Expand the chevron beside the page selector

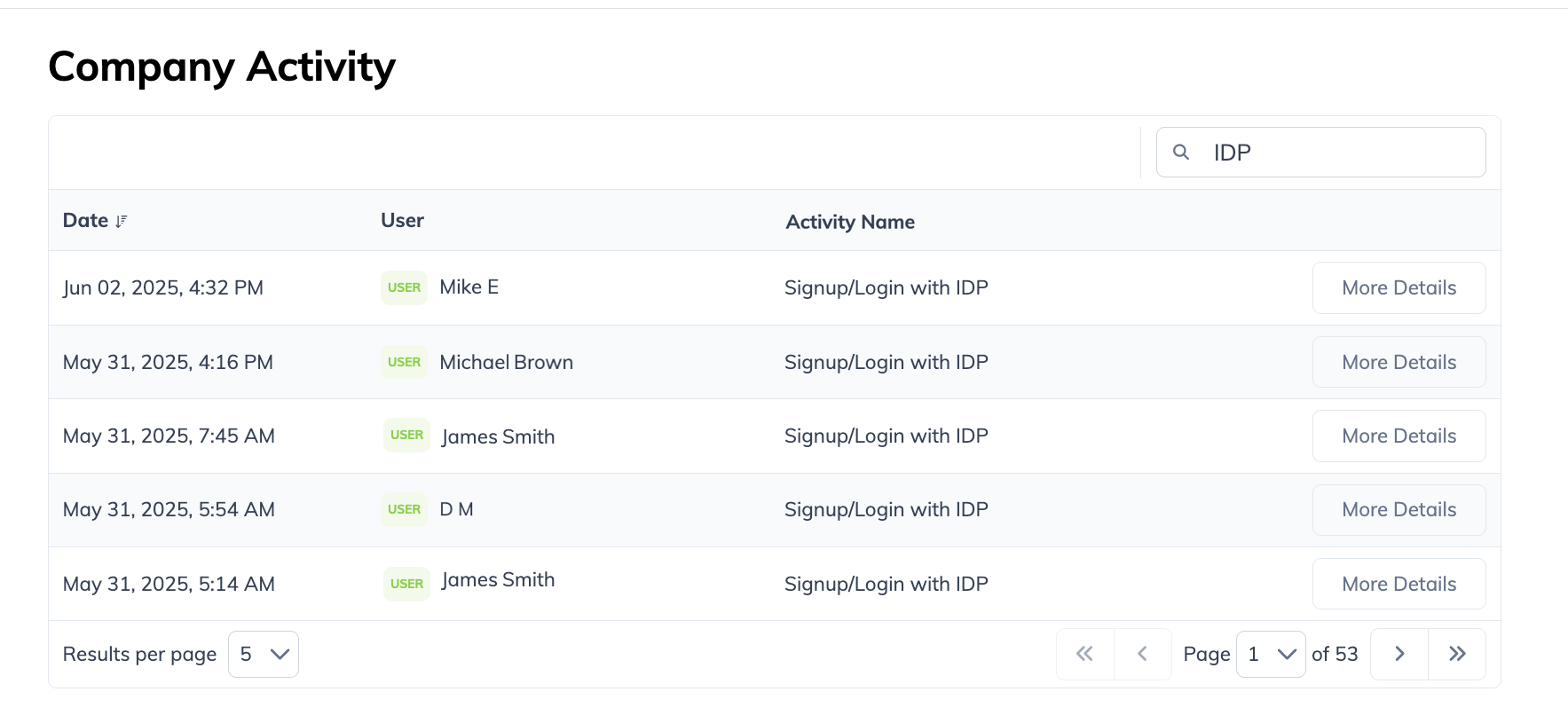(1285, 654)
